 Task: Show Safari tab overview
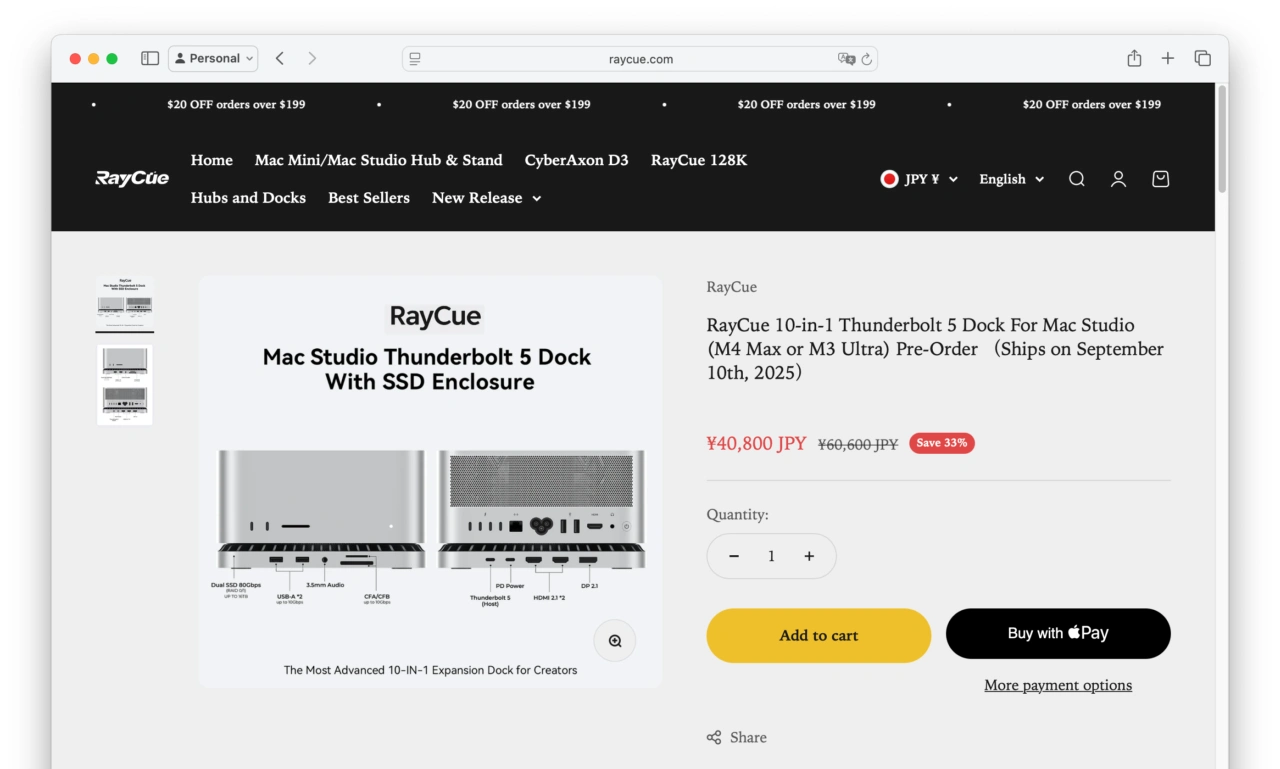click(1202, 59)
